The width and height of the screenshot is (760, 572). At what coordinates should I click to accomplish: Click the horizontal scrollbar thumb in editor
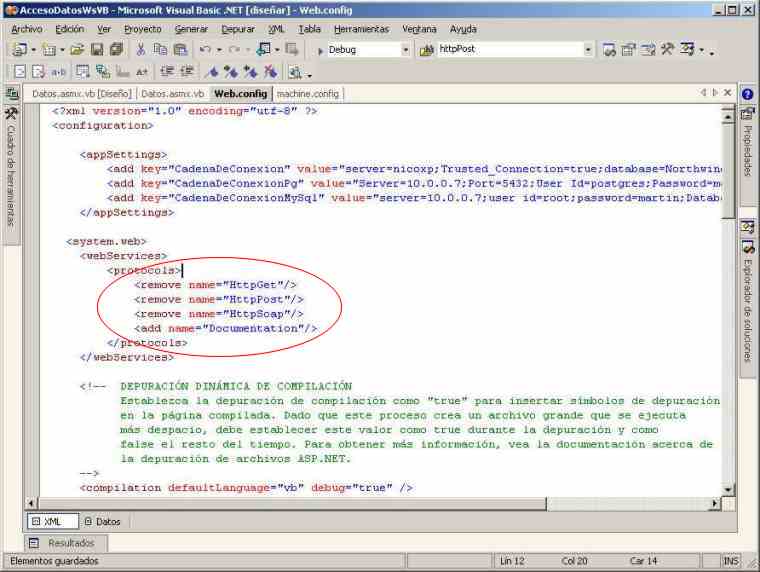coord(292,504)
